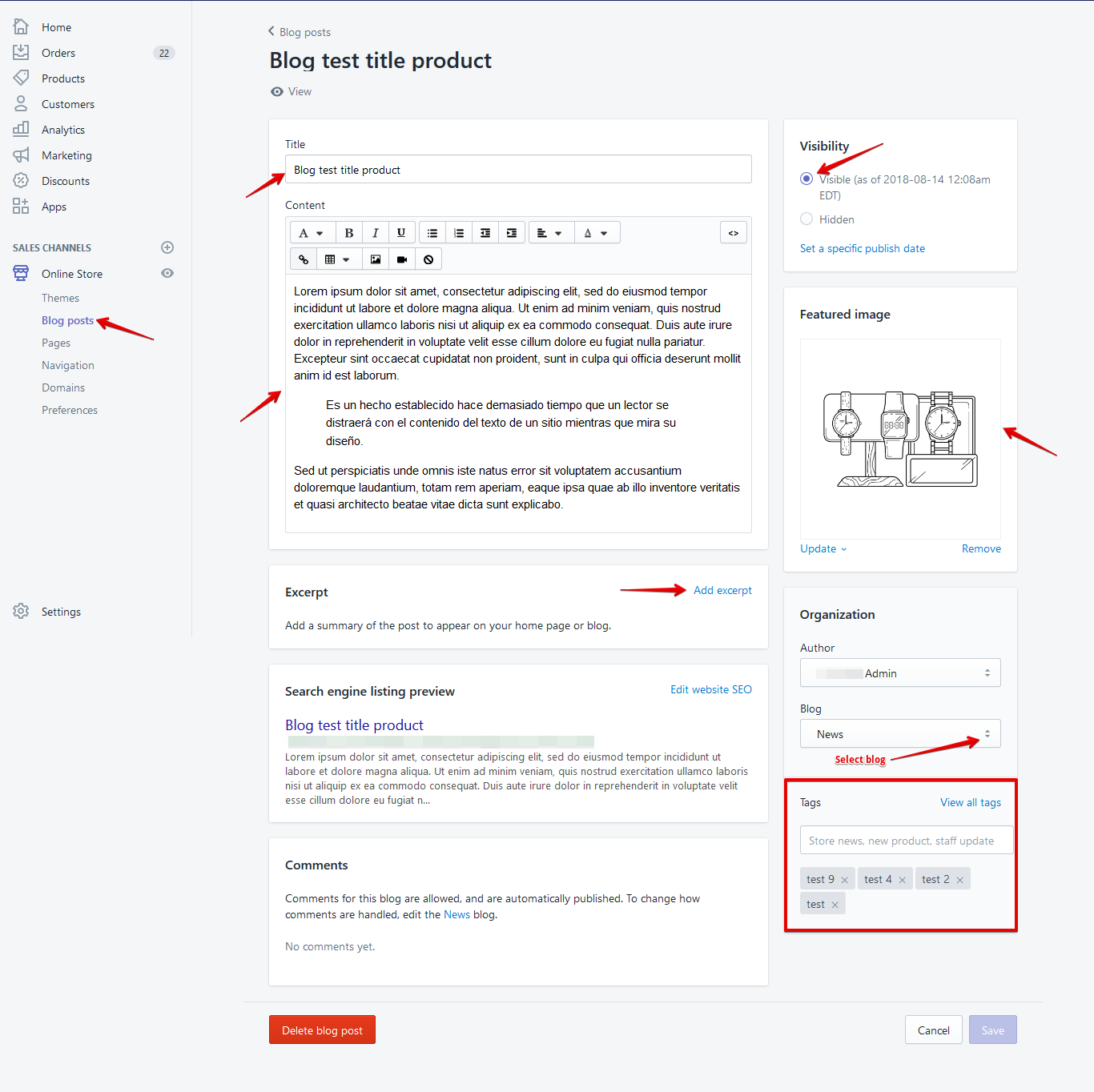The image size is (1094, 1092).
Task: Toggle bold formatting in content editor
Action: coord(348,233)
